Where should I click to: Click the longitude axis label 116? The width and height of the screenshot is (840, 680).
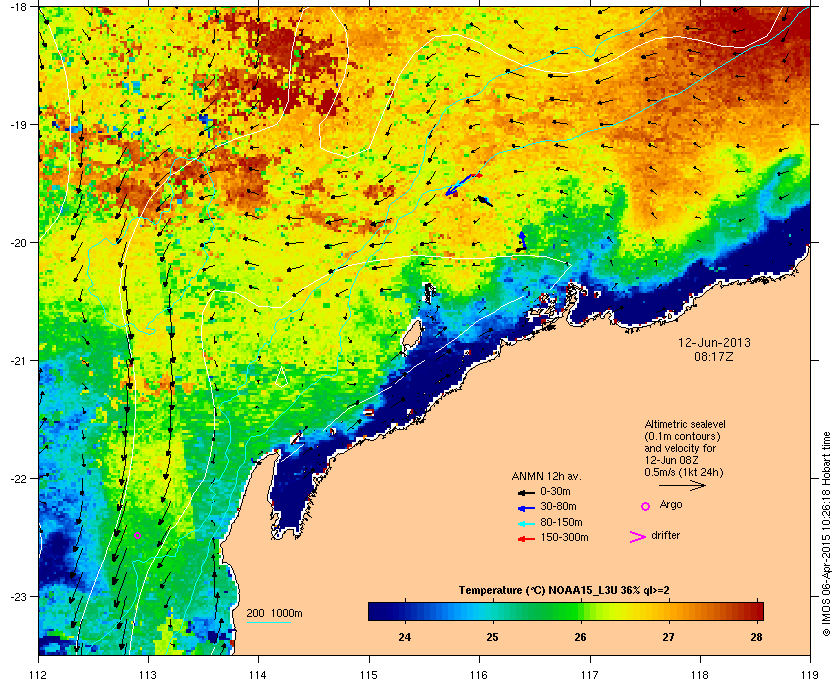click(479, 674)
